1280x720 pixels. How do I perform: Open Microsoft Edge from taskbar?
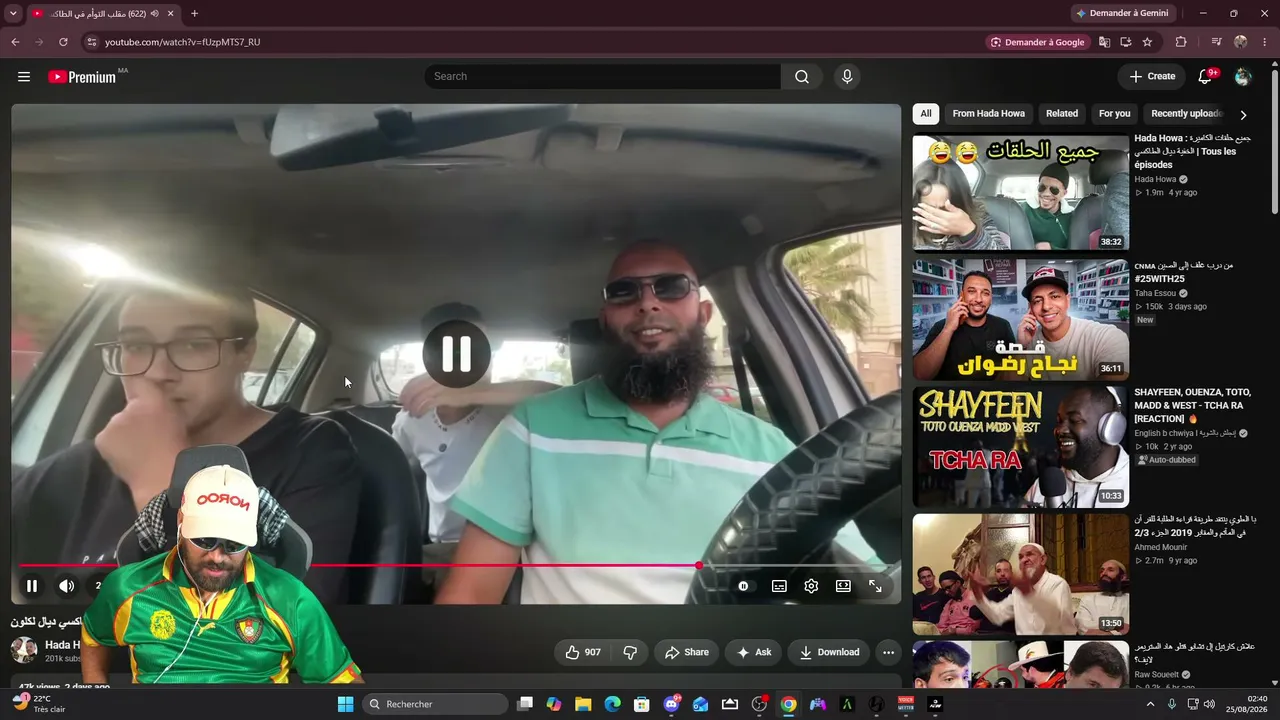[x=612, y=704]
